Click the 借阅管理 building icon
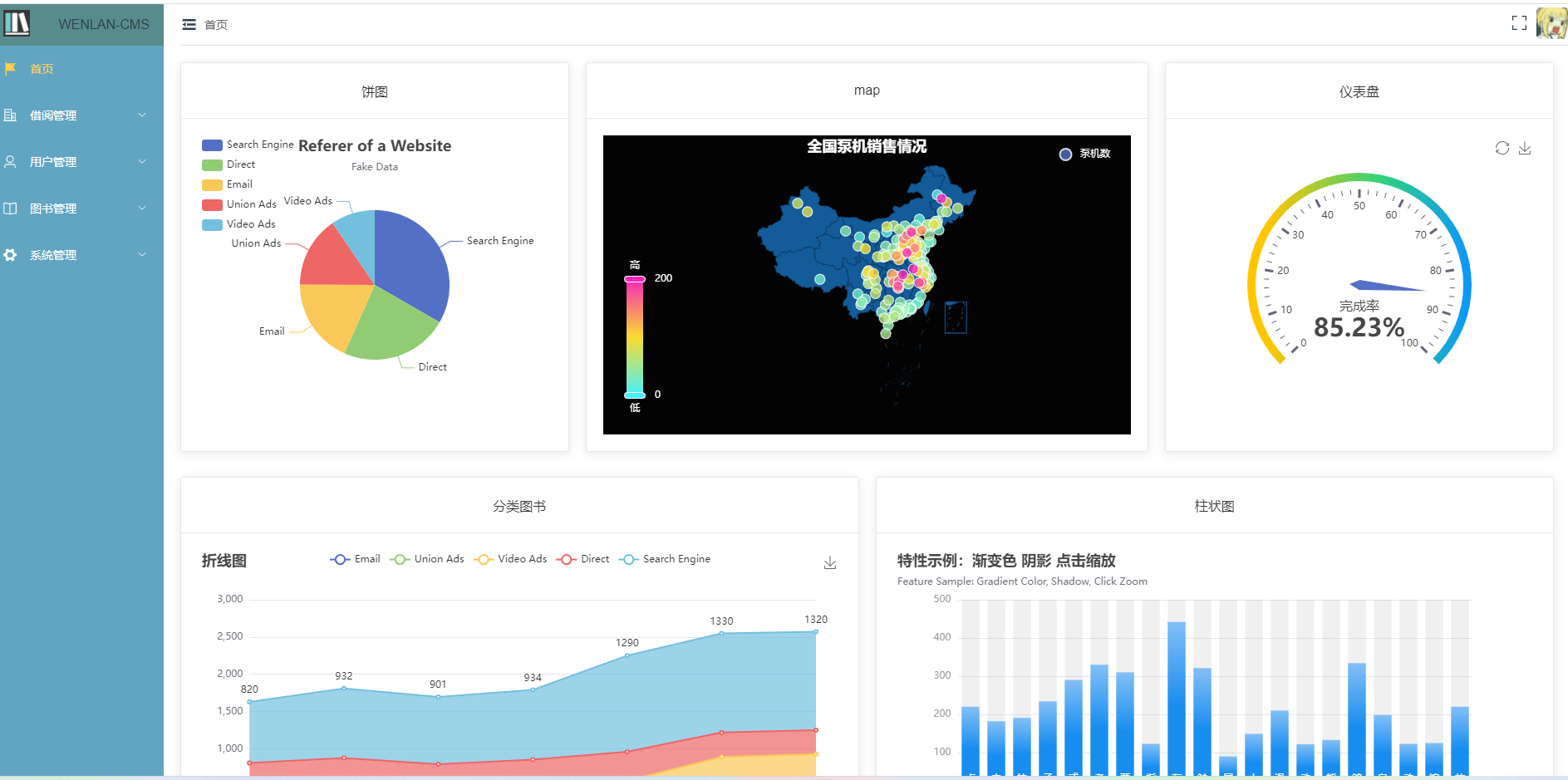 coord(10,115)
